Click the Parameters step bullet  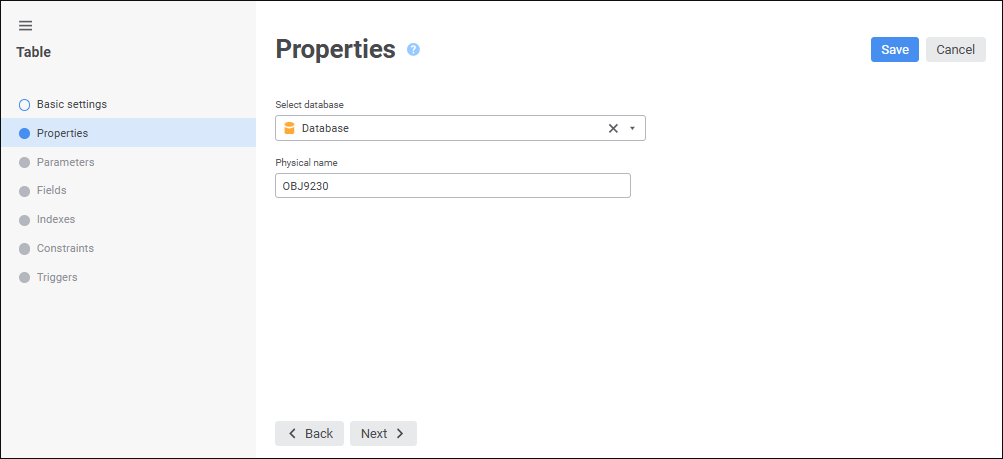point(24,162)
